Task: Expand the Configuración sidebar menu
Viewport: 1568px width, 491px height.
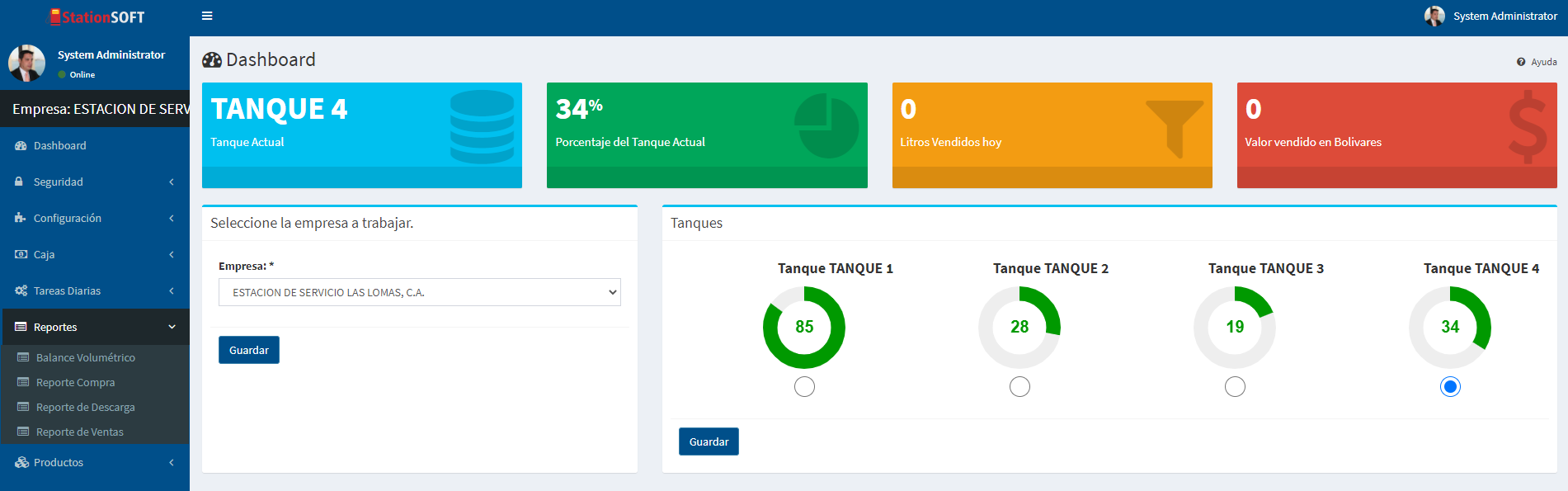Action: tap(95, 218)
